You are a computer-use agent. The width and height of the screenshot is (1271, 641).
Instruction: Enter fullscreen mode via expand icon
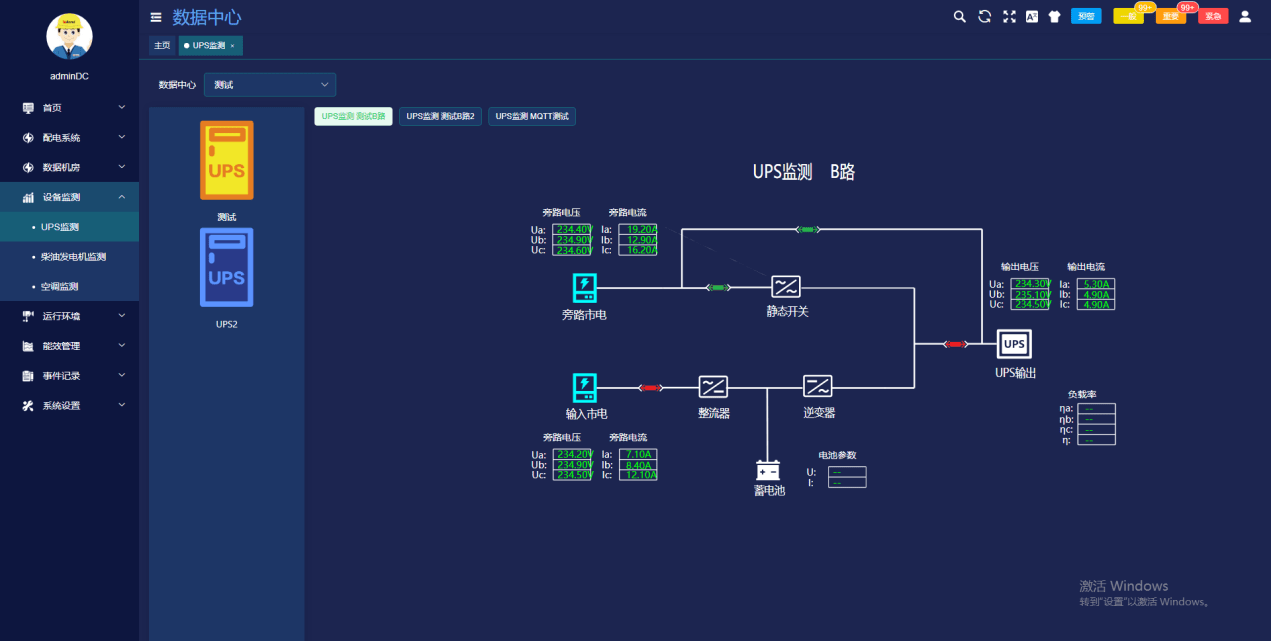[x=1009, y=16]
